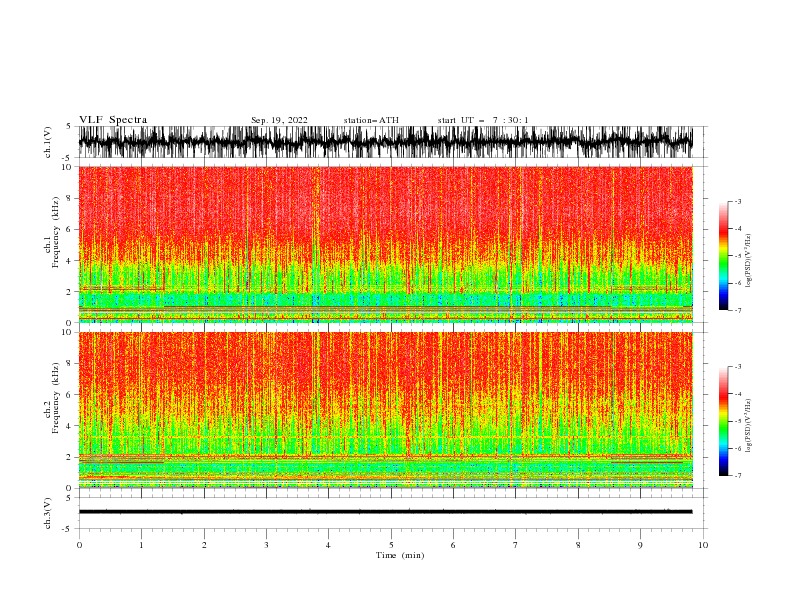792x612 pixels.
Task: Click the ch.2 spectrogram color bar
Action: (x=723, y=421)
